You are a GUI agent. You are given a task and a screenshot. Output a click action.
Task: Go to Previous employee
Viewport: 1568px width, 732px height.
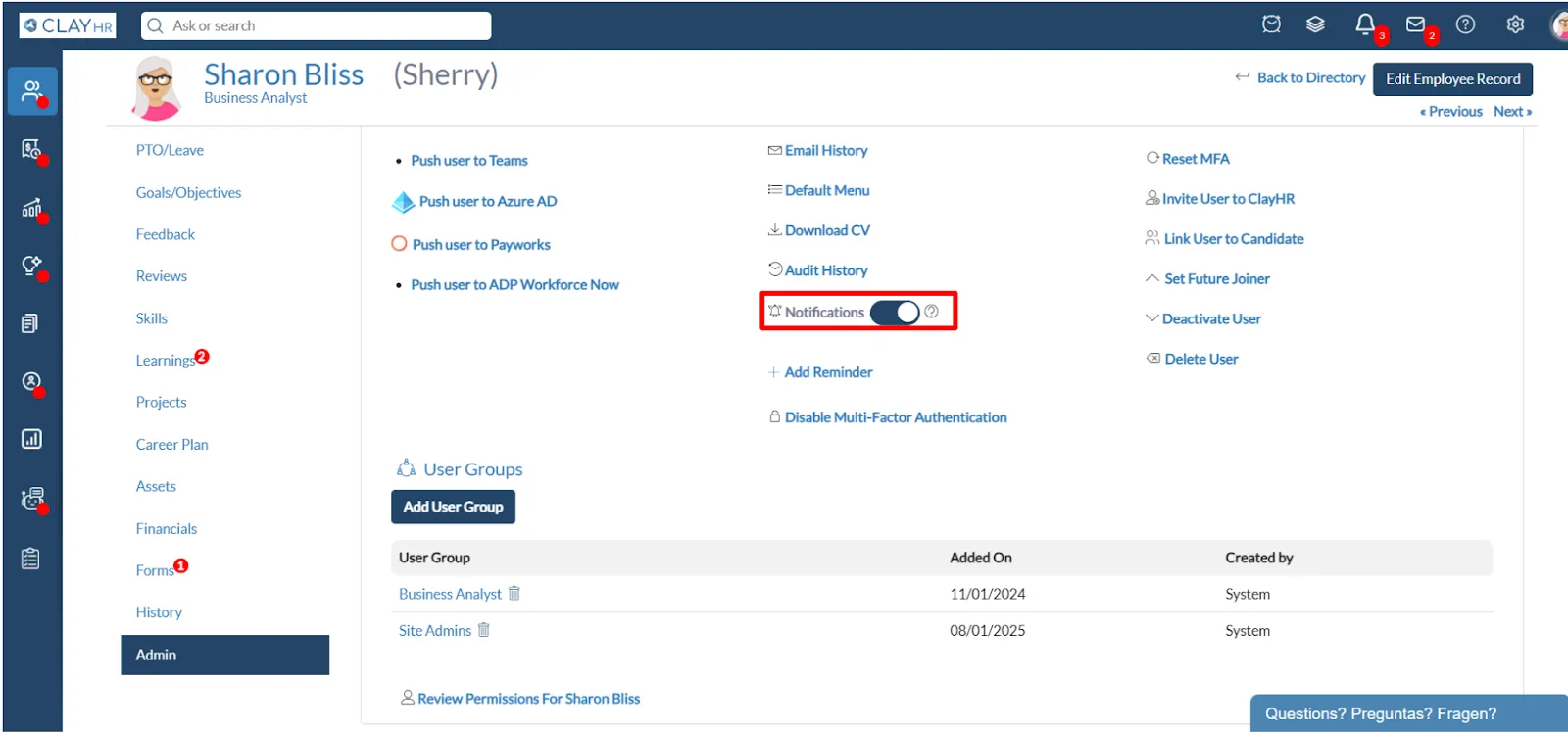click(x=1451, y=112)
